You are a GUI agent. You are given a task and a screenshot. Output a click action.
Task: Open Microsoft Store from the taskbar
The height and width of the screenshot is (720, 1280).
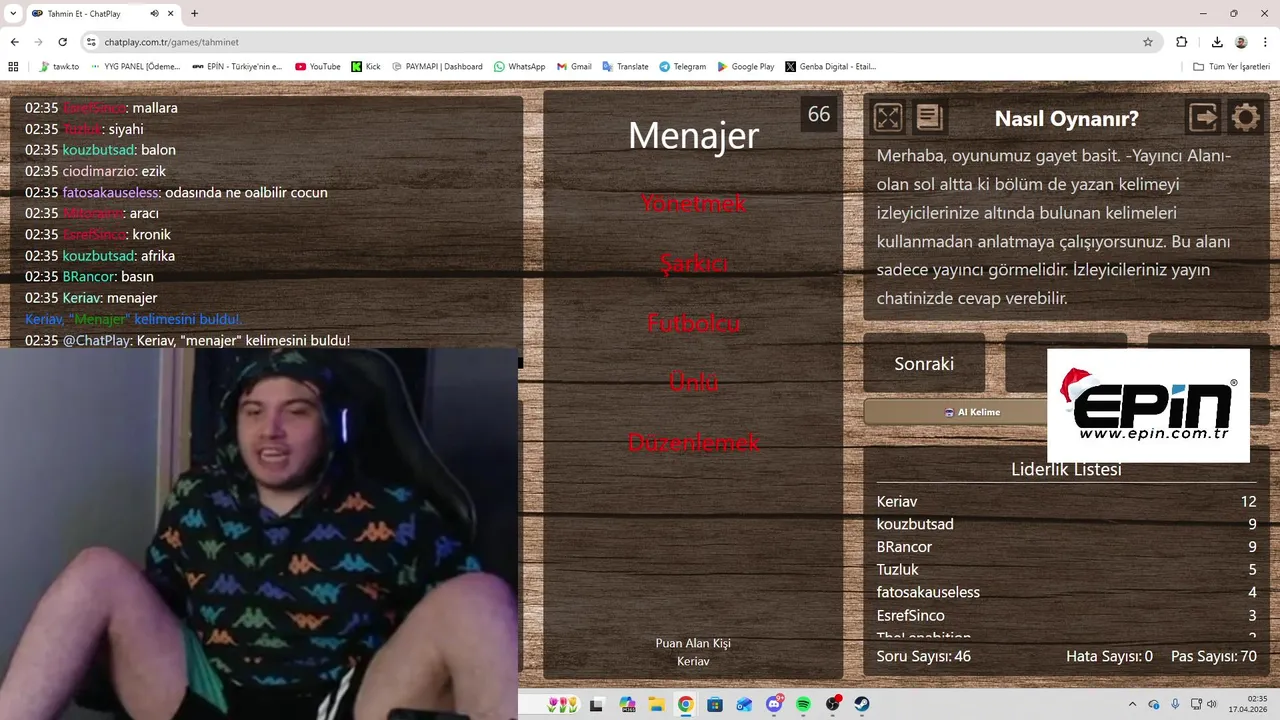coord(715,704)
